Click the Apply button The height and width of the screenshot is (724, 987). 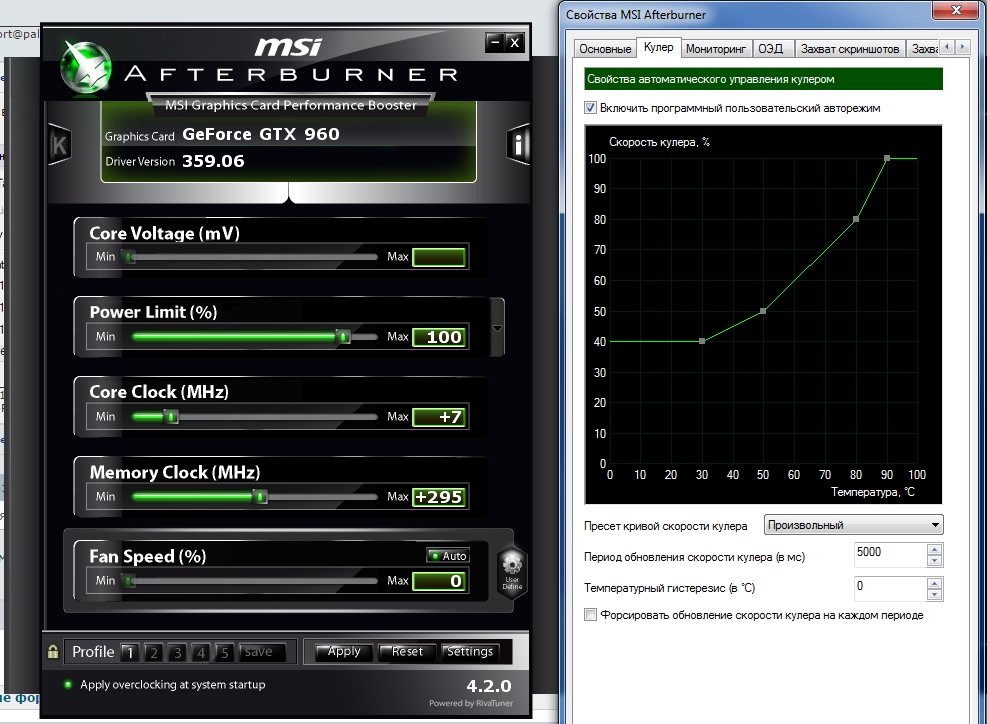(344, 652)
